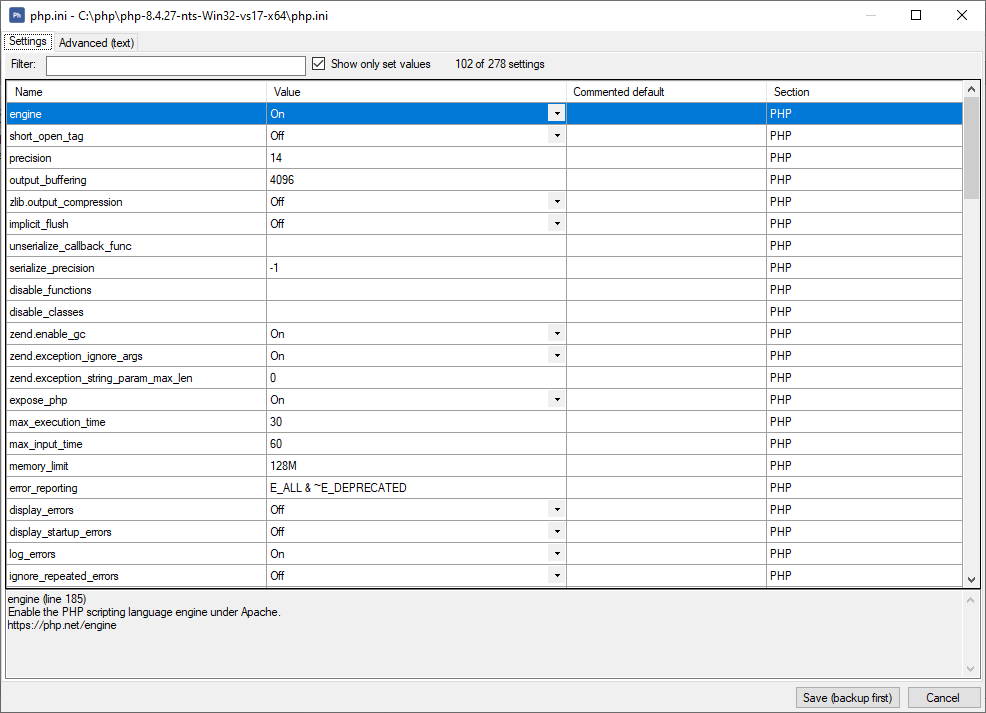Click Save (backup first) button
Image resolution: width=986 pixels, height=713 pixels.
[848, 697]
